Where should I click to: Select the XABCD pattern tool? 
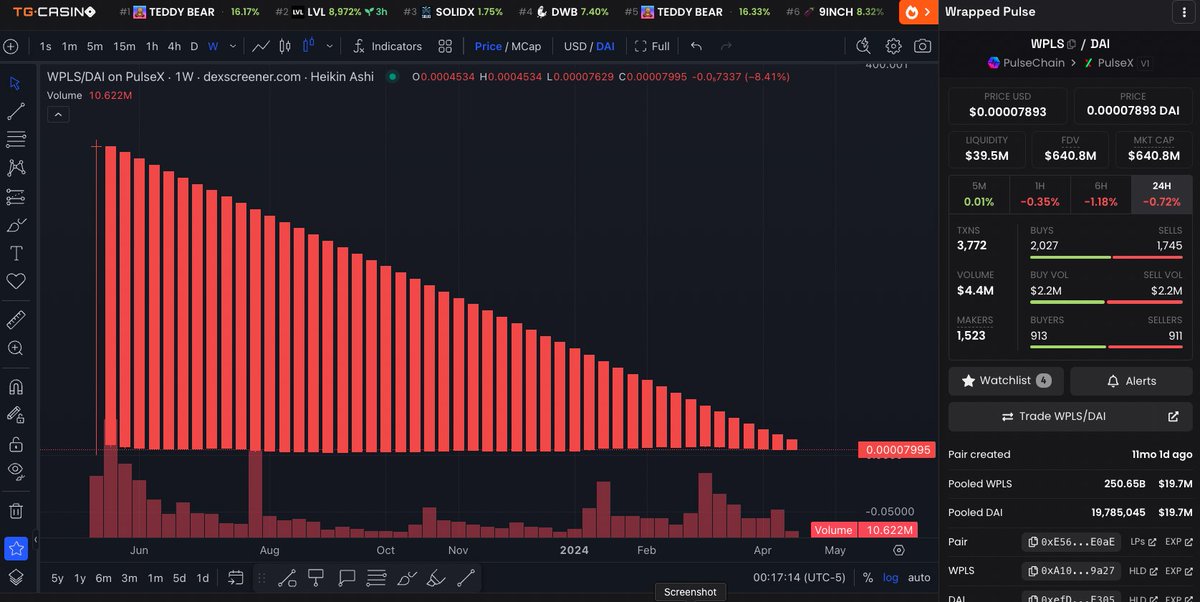point(14,167)
